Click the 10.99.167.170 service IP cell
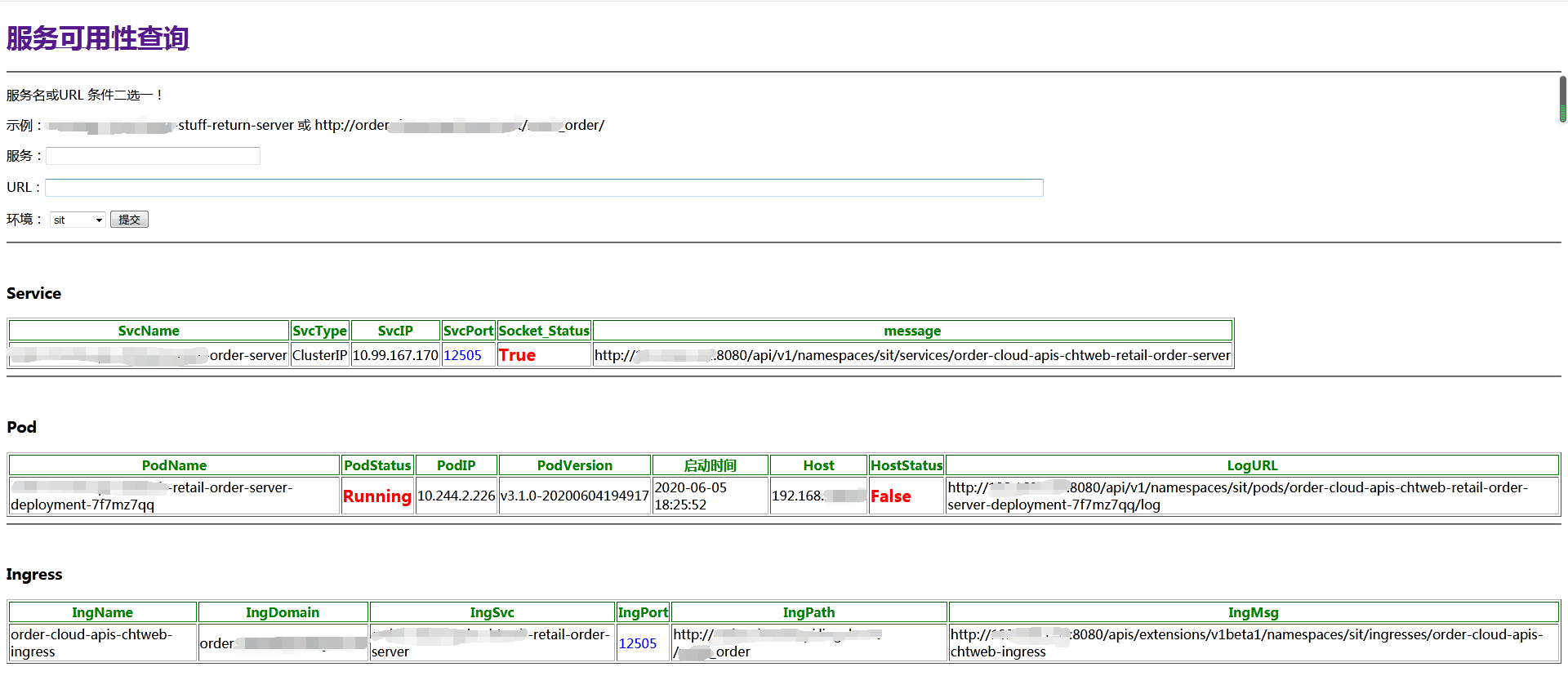Screen dimensions: 1568x676 (x=395, y=355)
